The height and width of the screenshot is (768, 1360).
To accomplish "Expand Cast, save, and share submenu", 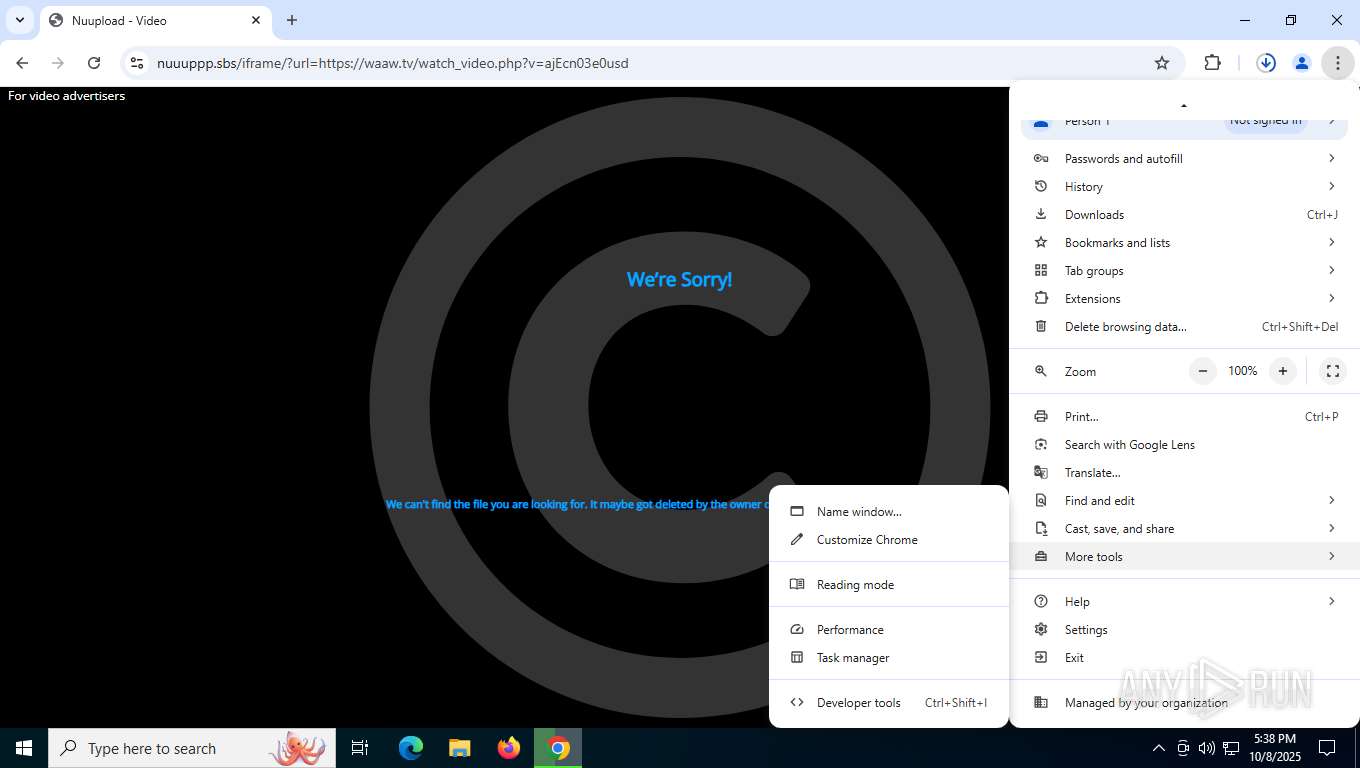I will coord(1185,529).
